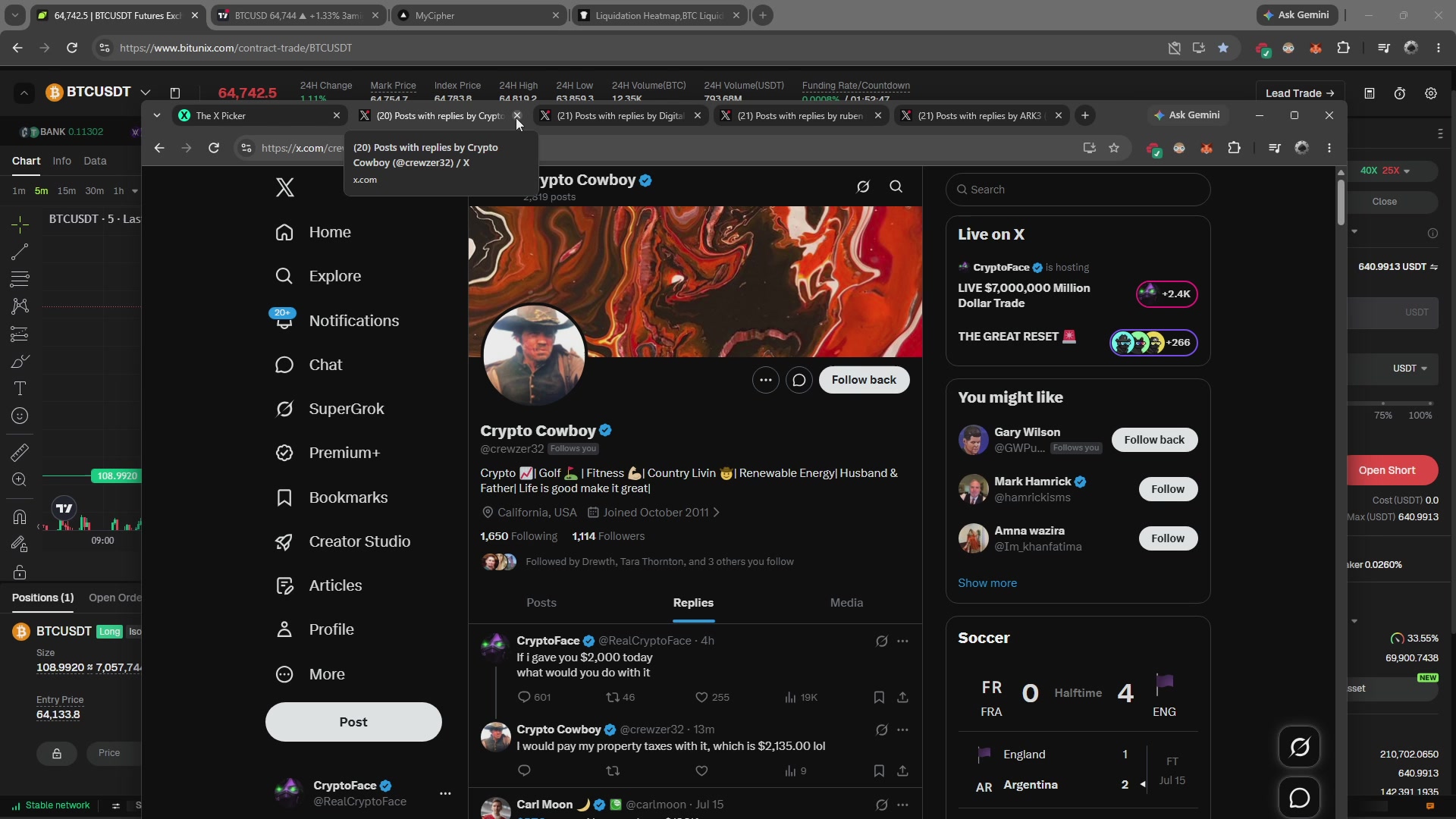Open chart timeframe more dropdown arrow

(135, 191)
